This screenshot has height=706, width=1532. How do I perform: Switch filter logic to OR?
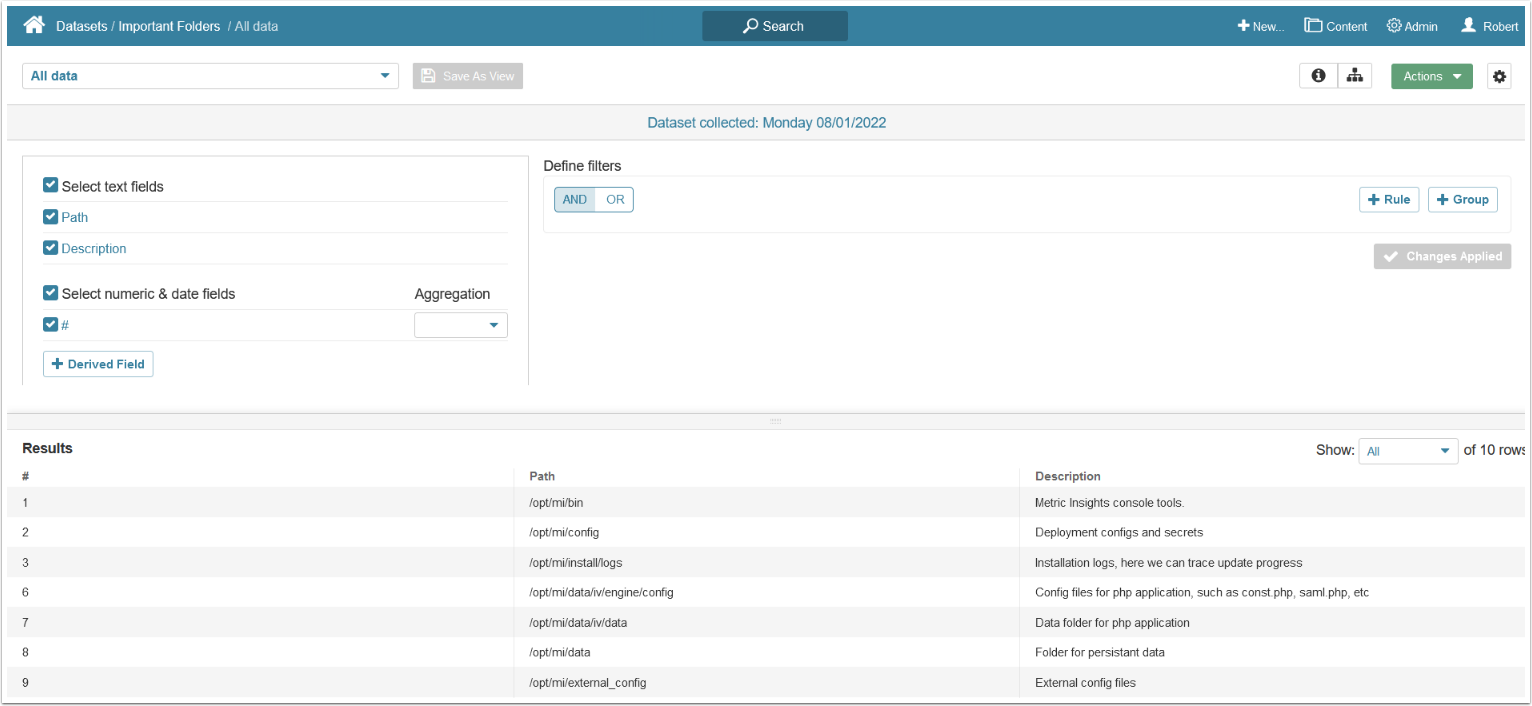(x=615, y=200)
